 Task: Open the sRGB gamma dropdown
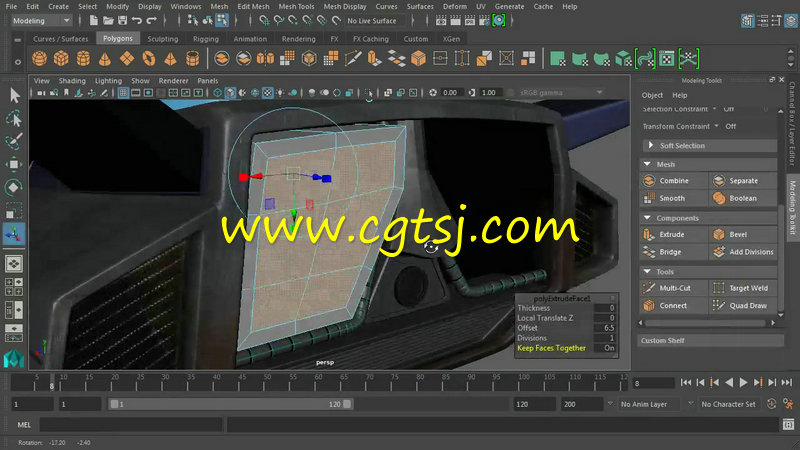561,93
